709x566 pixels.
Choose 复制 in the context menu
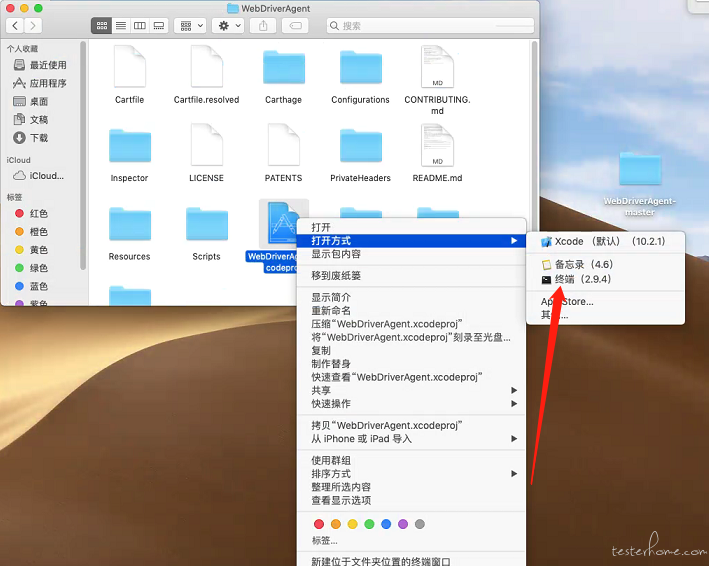tap(411, 351)
